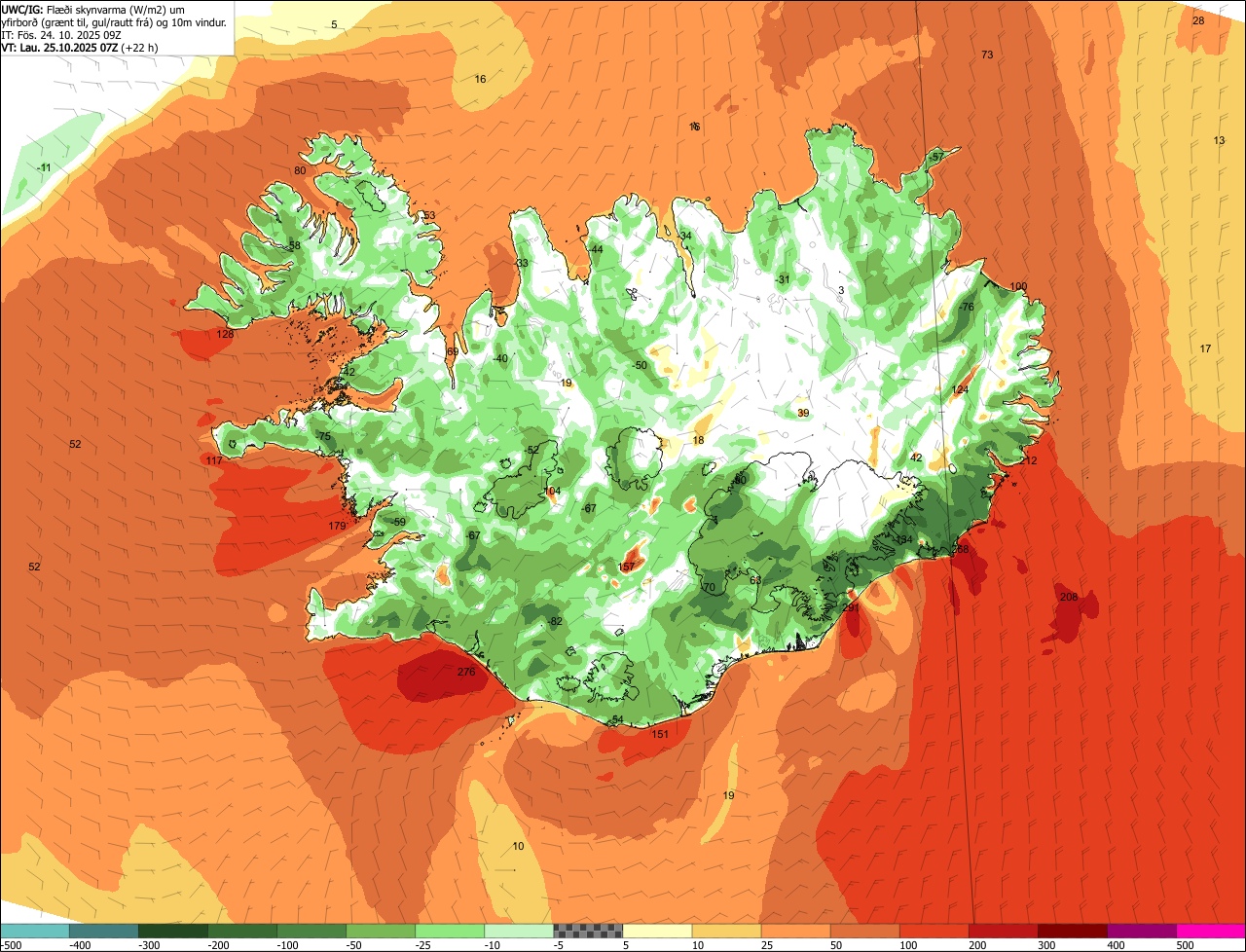The height and width of the screenshot is (952, 1246).
Task: Click the map value 124 in east Iceland
Action: coord(960,390)
